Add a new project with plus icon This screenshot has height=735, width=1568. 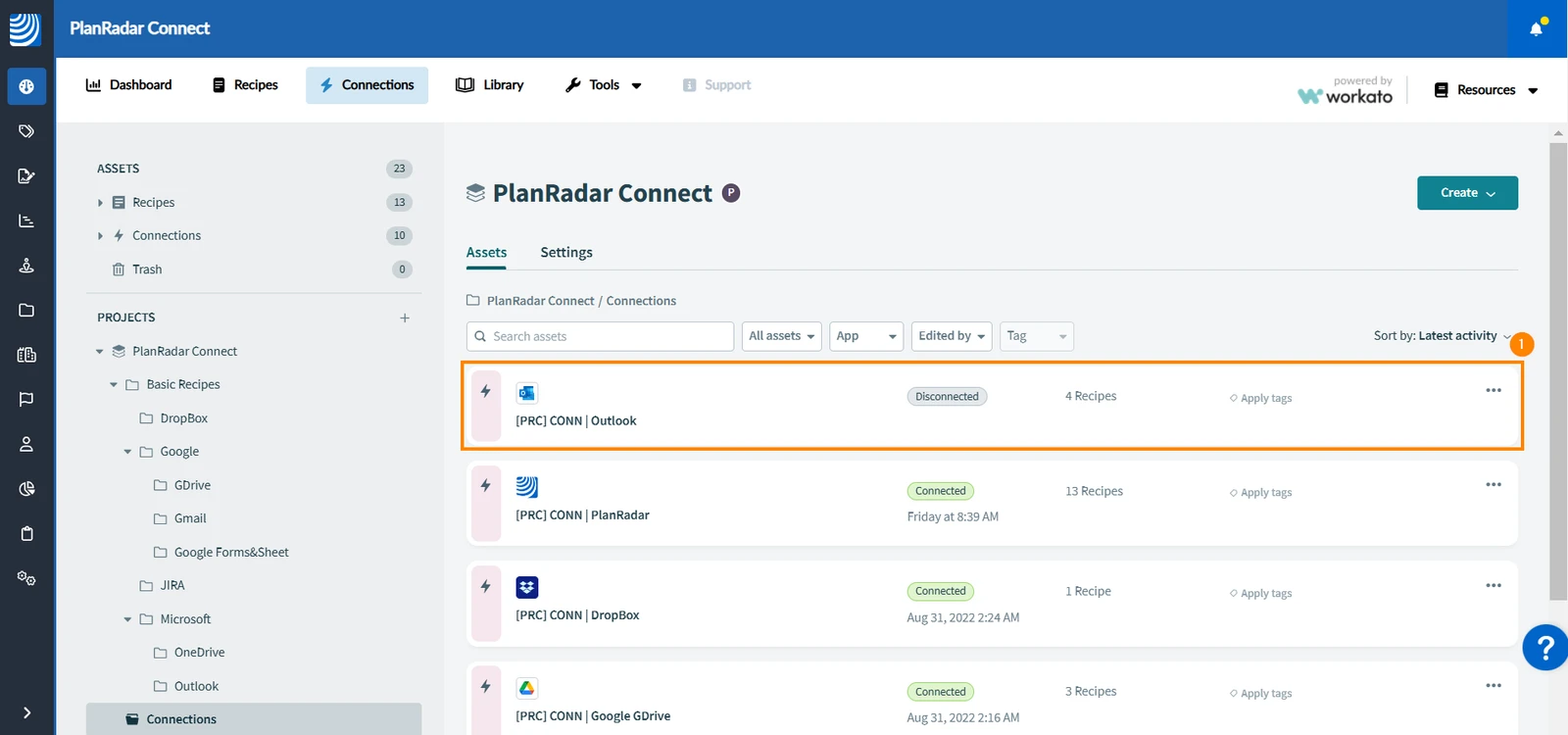[x=405, y=318]
